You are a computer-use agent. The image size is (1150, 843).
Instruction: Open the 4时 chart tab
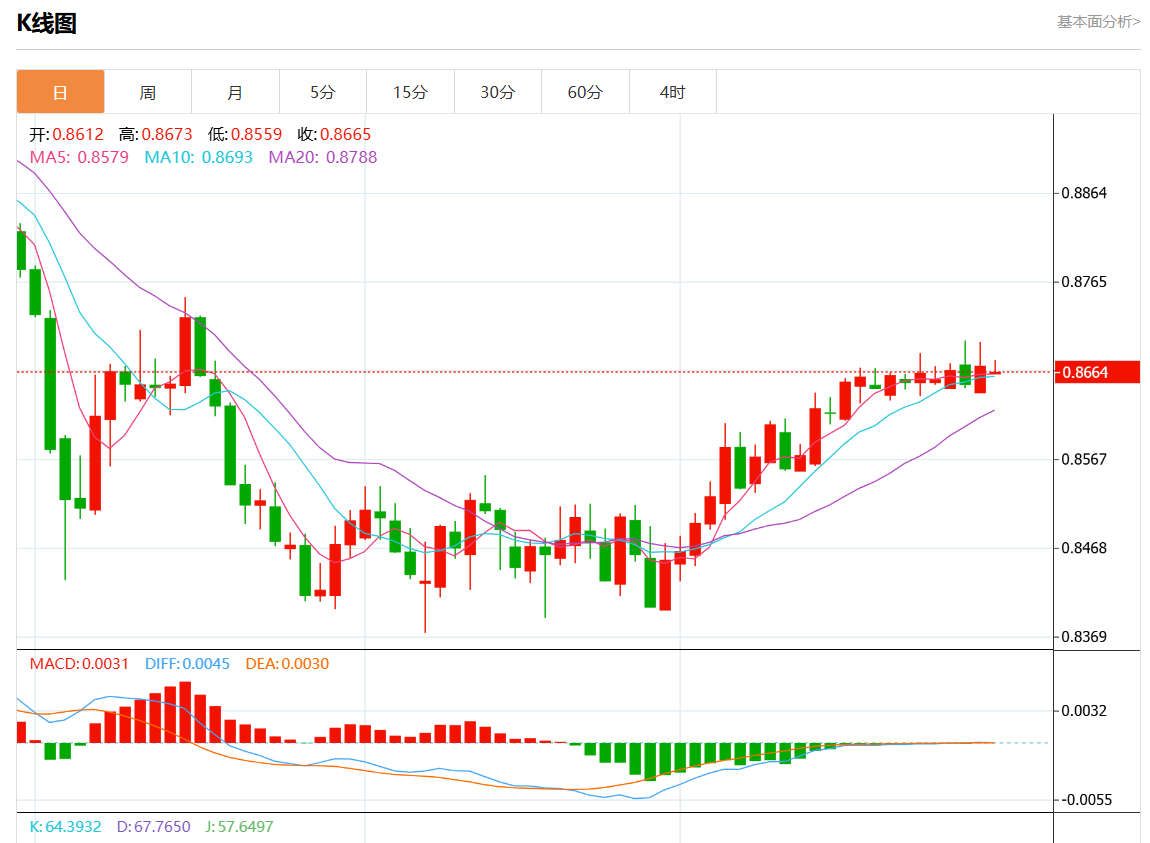click(673, 92)
